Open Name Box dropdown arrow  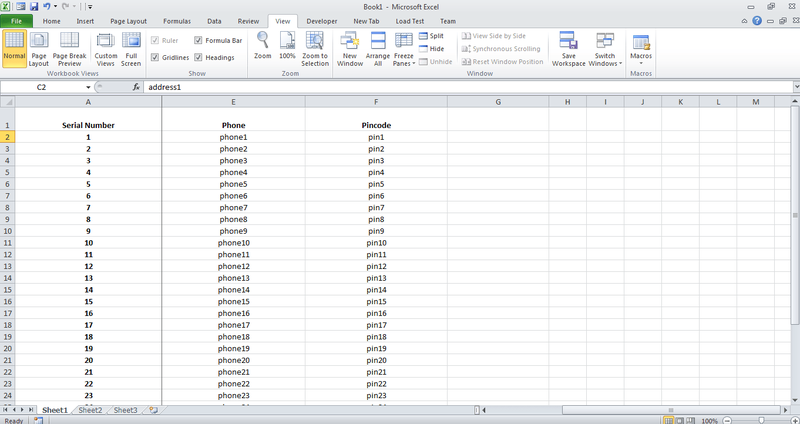(x=88, y=87)
